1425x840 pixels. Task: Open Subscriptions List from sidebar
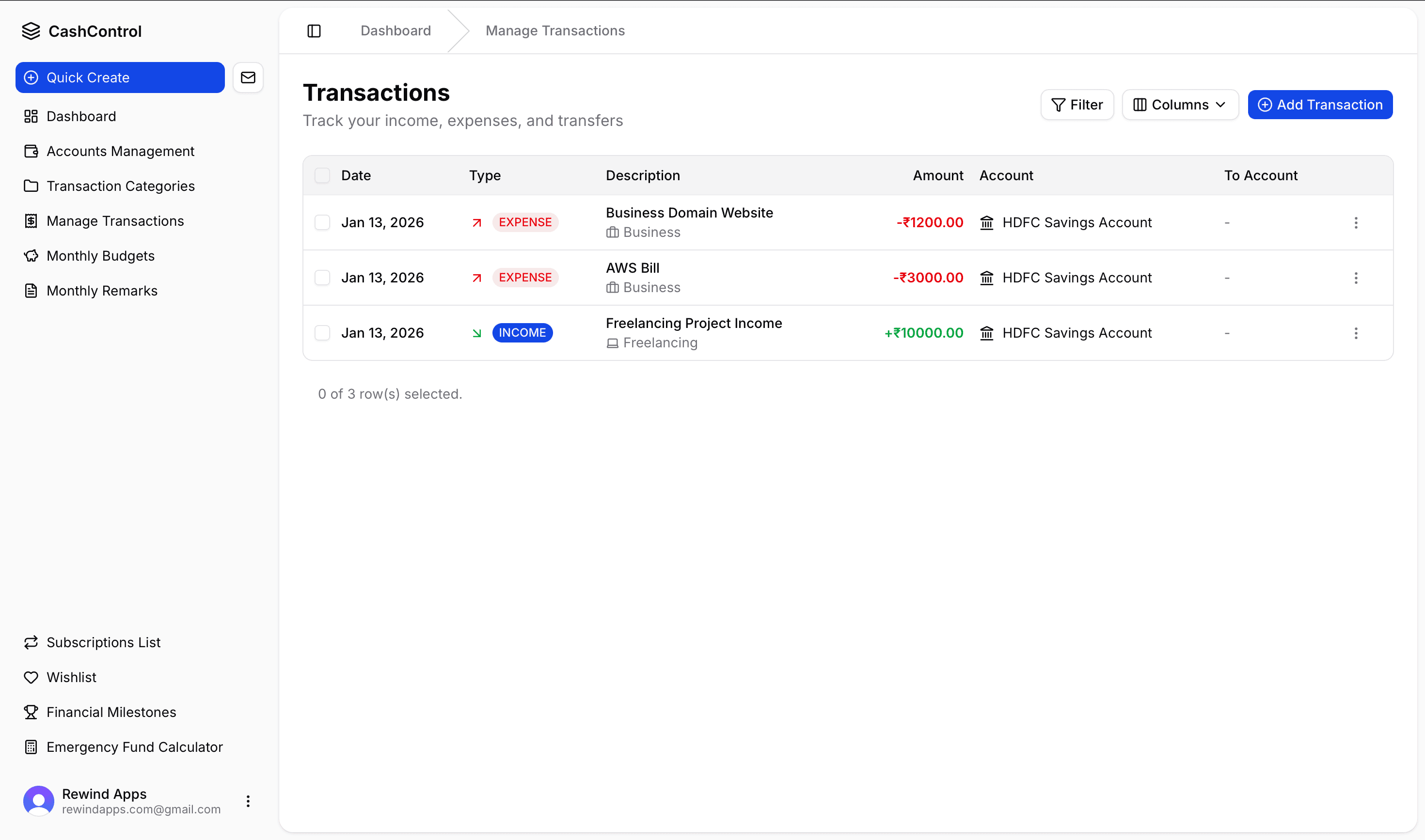coord(104,642)
